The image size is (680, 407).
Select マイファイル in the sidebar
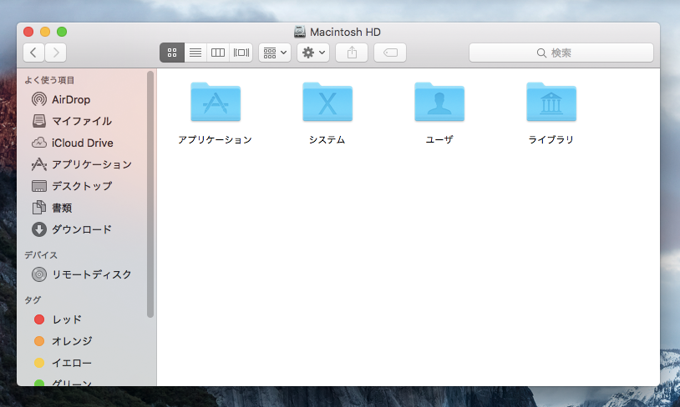click(82, 121)
